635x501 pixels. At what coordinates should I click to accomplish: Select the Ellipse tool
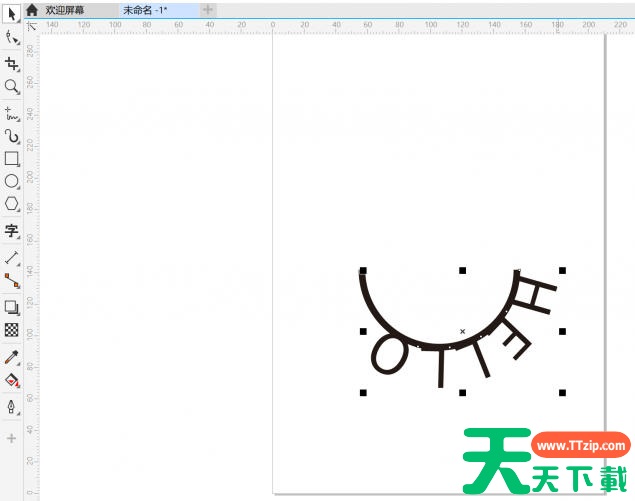tap(12, 182)
